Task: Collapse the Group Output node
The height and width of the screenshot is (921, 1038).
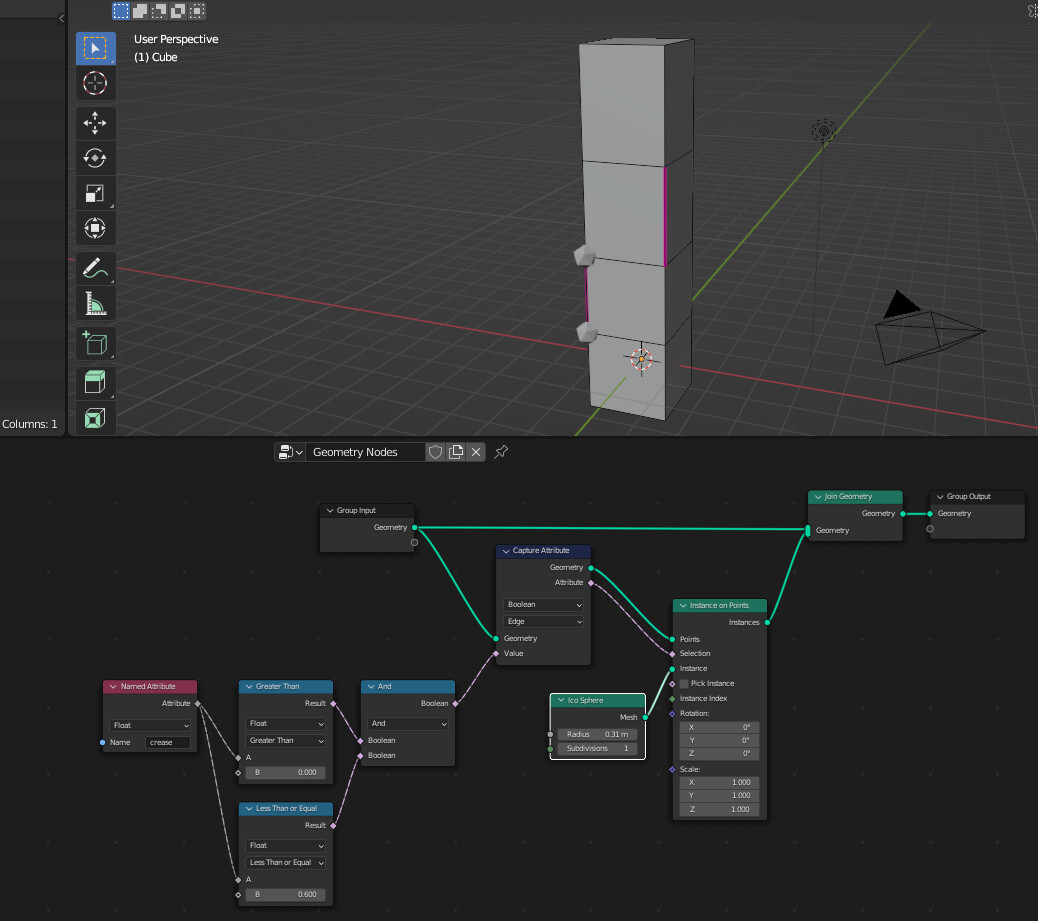Action: coord(940,497)
